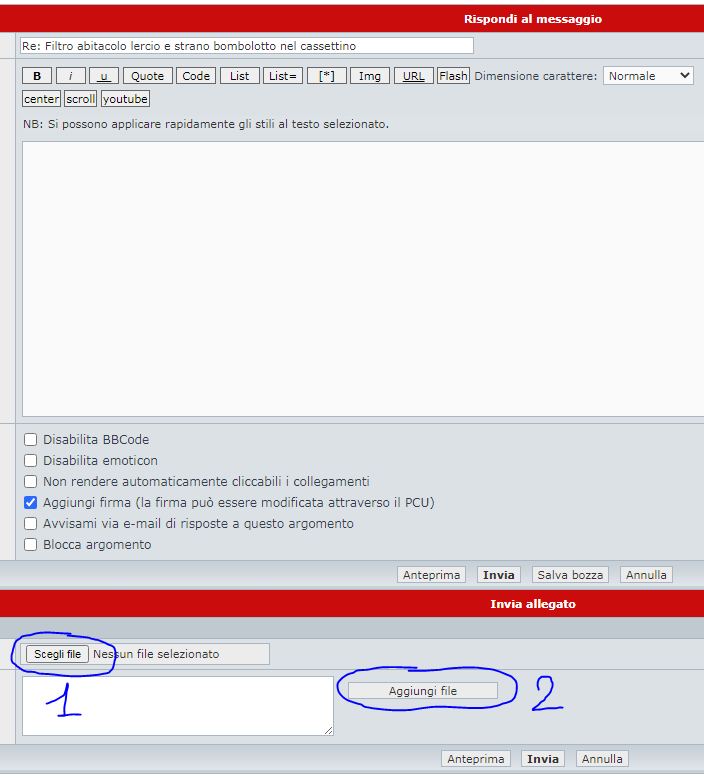Click the Bold (B) BBCode button
Viewport: 704px width, 779px height.
[37, 76]
